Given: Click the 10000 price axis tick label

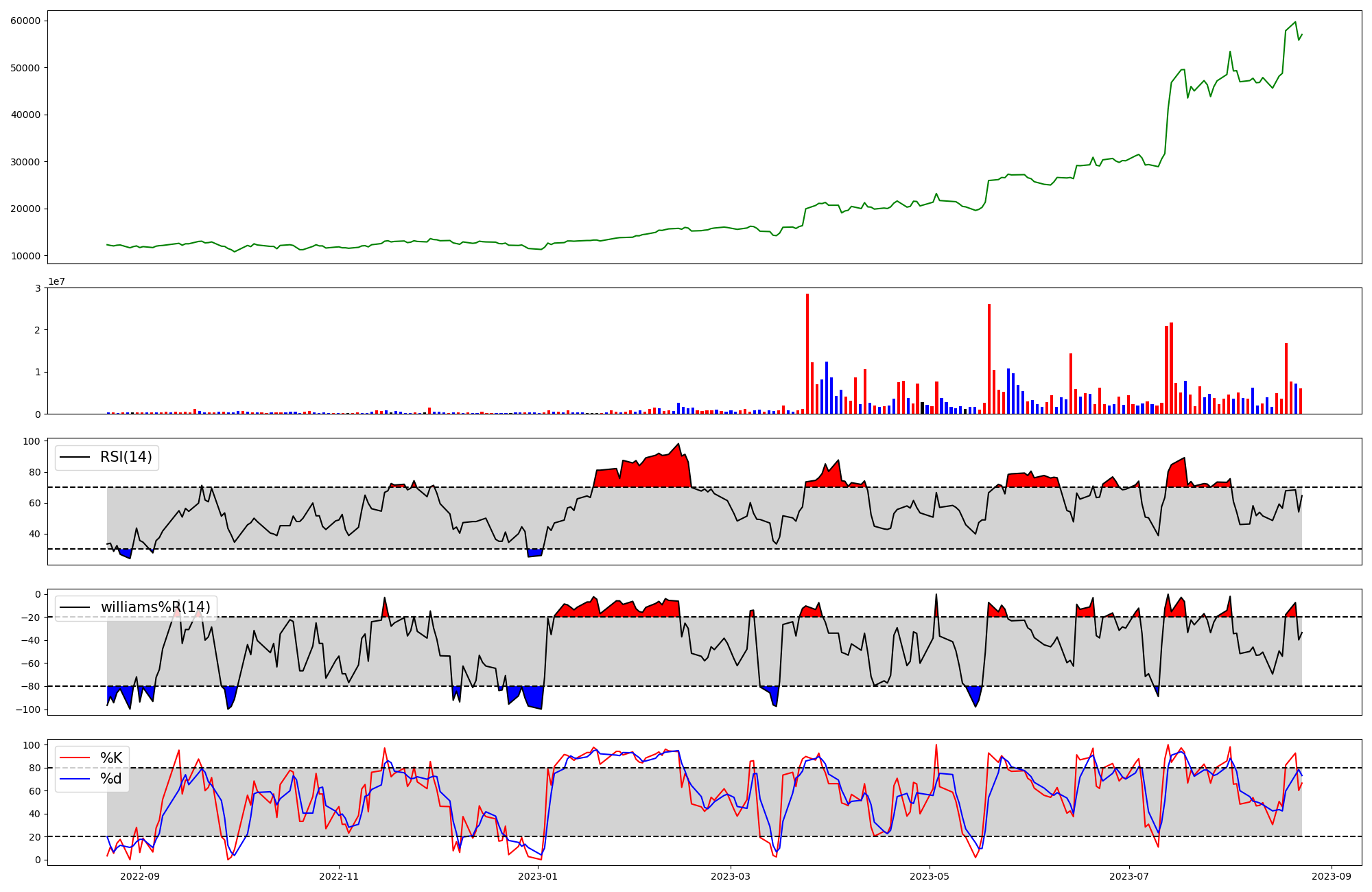Looking at the screenshot, I should (25, 256).
